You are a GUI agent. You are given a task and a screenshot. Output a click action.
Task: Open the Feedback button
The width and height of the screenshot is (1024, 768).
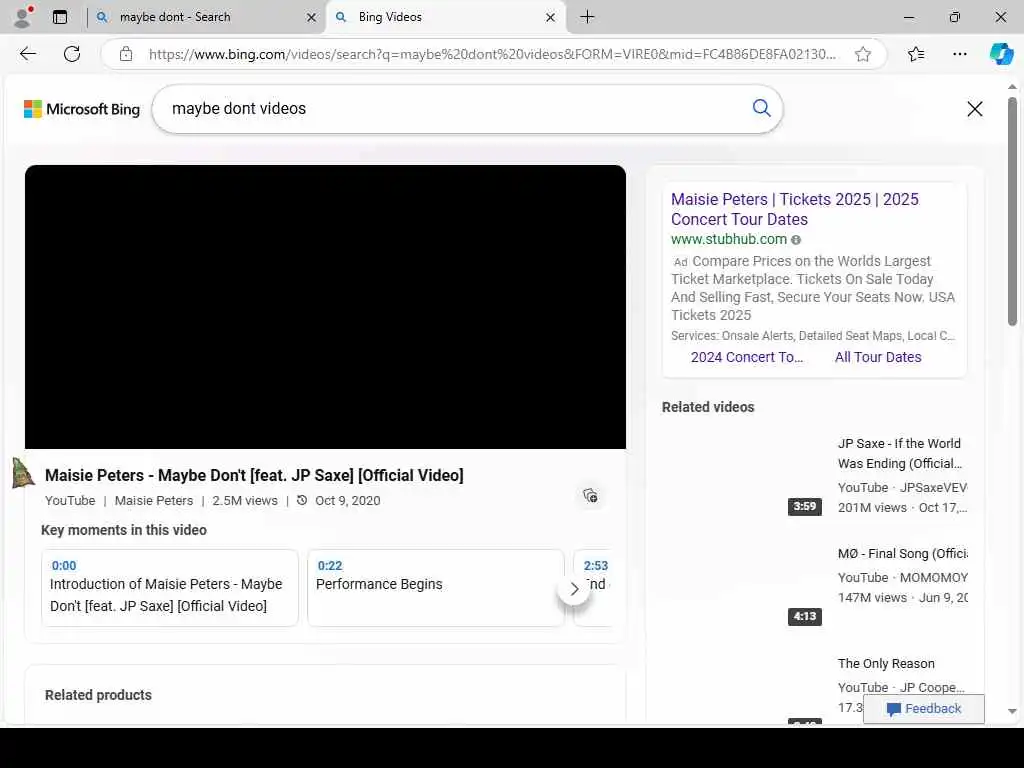tap(923, 709)
